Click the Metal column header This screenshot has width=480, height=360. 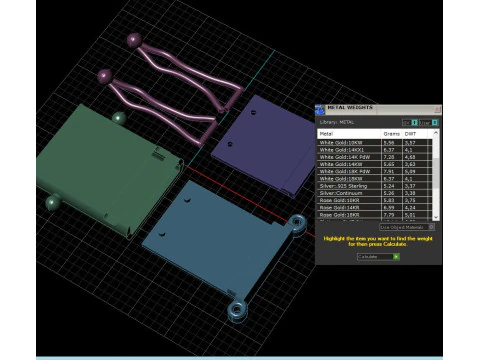pos(349,134)
